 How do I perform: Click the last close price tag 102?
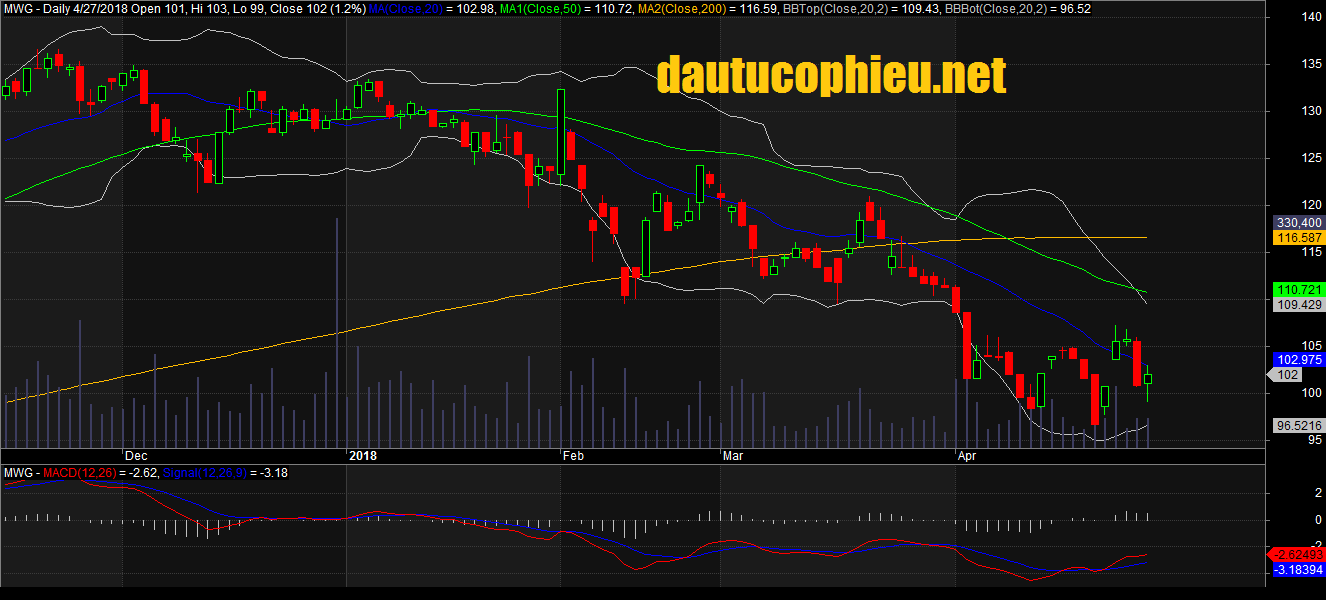click(x=1288, y=375)
